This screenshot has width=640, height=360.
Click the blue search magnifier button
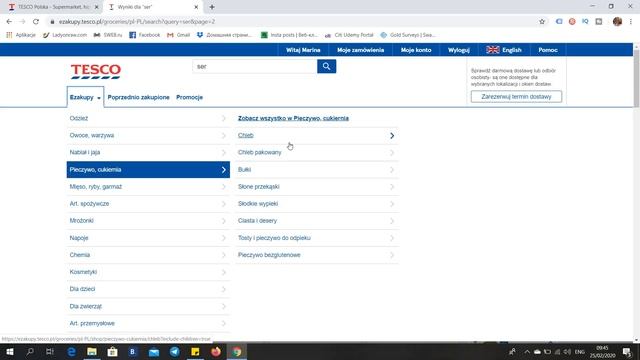(326, 66)
